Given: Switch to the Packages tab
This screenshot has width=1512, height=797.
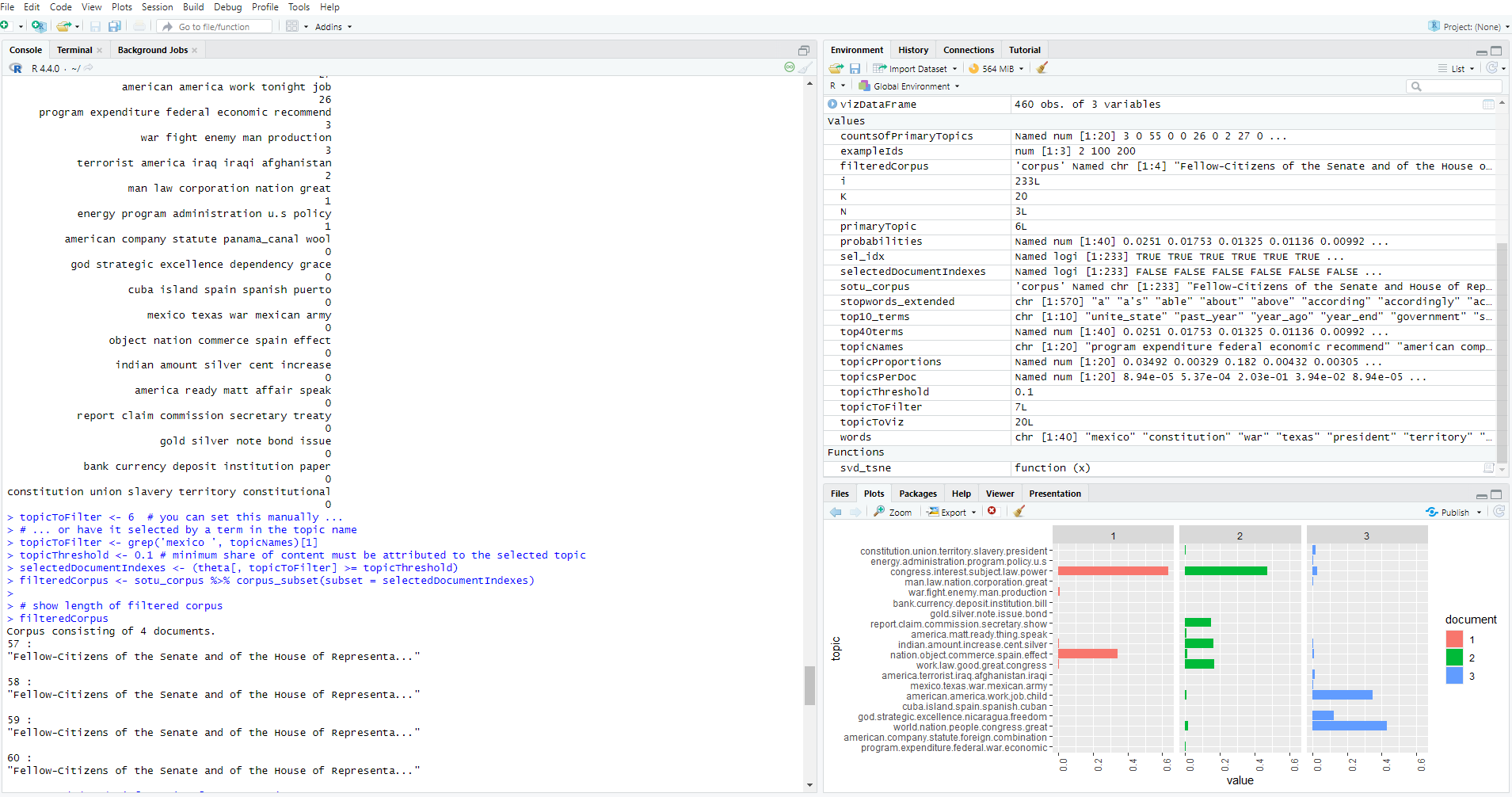Looking at the screenshot, I should [918, 494].
